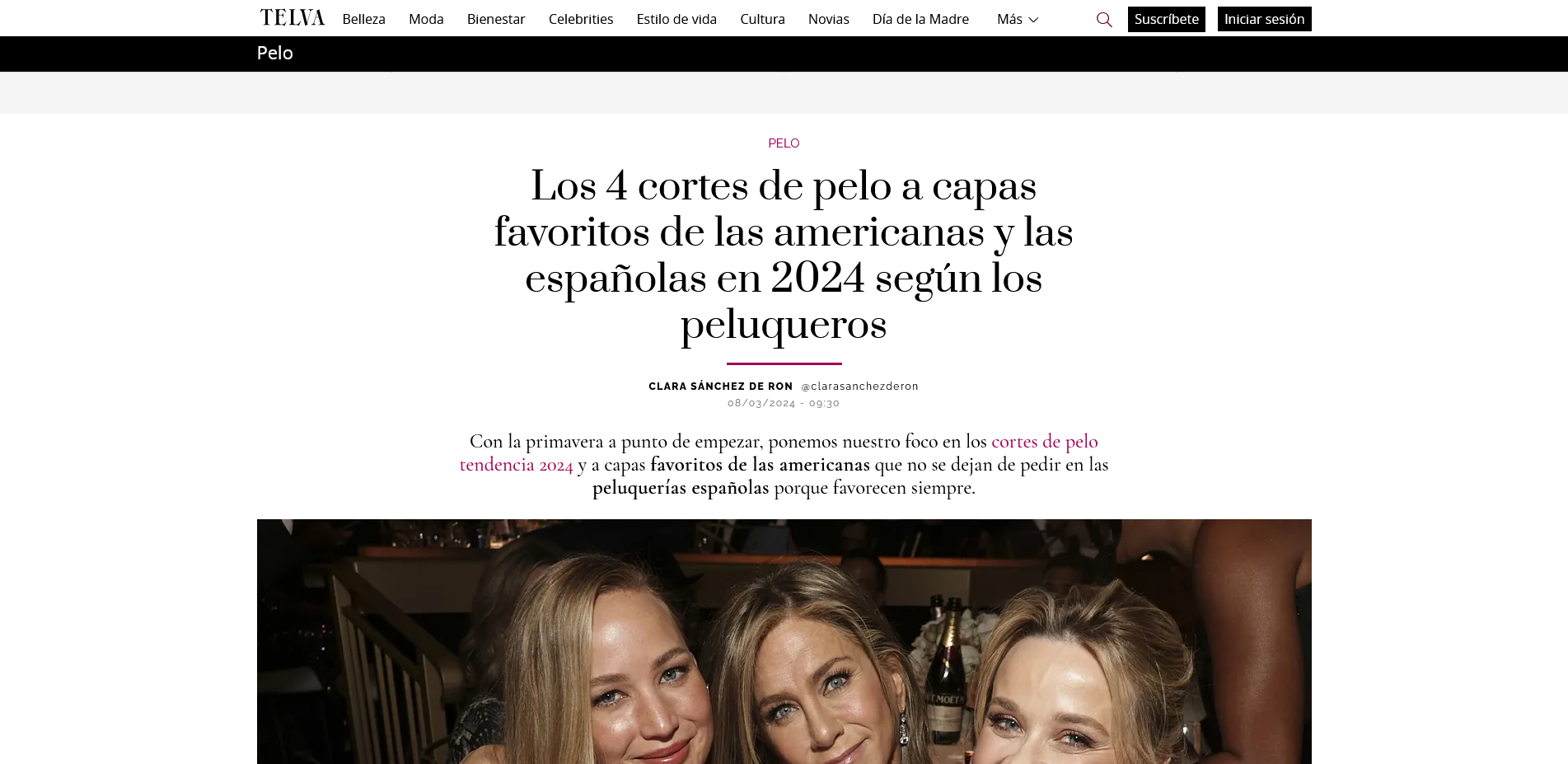Click the pink PELO category label
The width and height of the screenshot is (1568, 764).
pyautogui.click(x=784, y=143)
